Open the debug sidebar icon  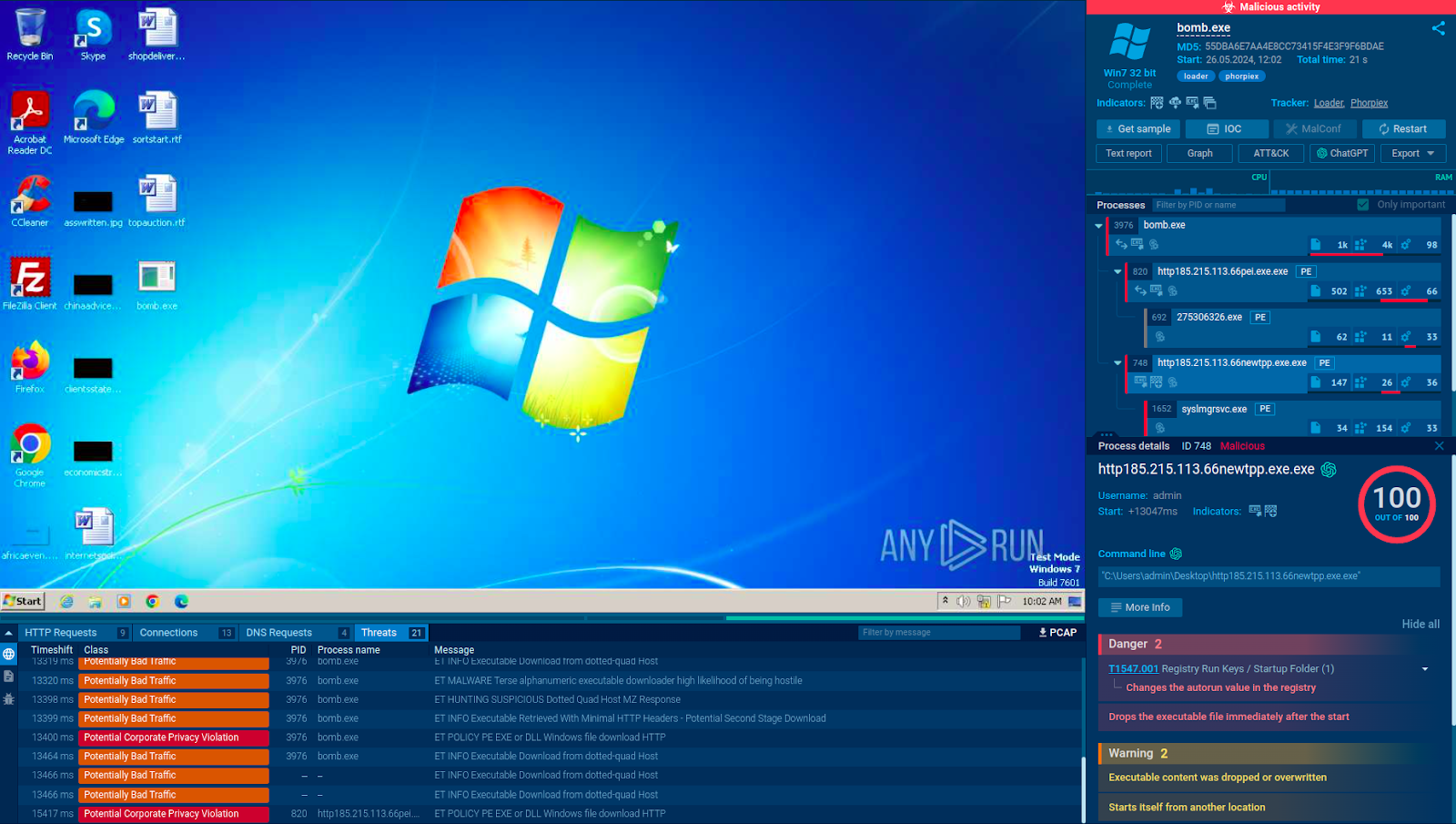tap(8, 699)
